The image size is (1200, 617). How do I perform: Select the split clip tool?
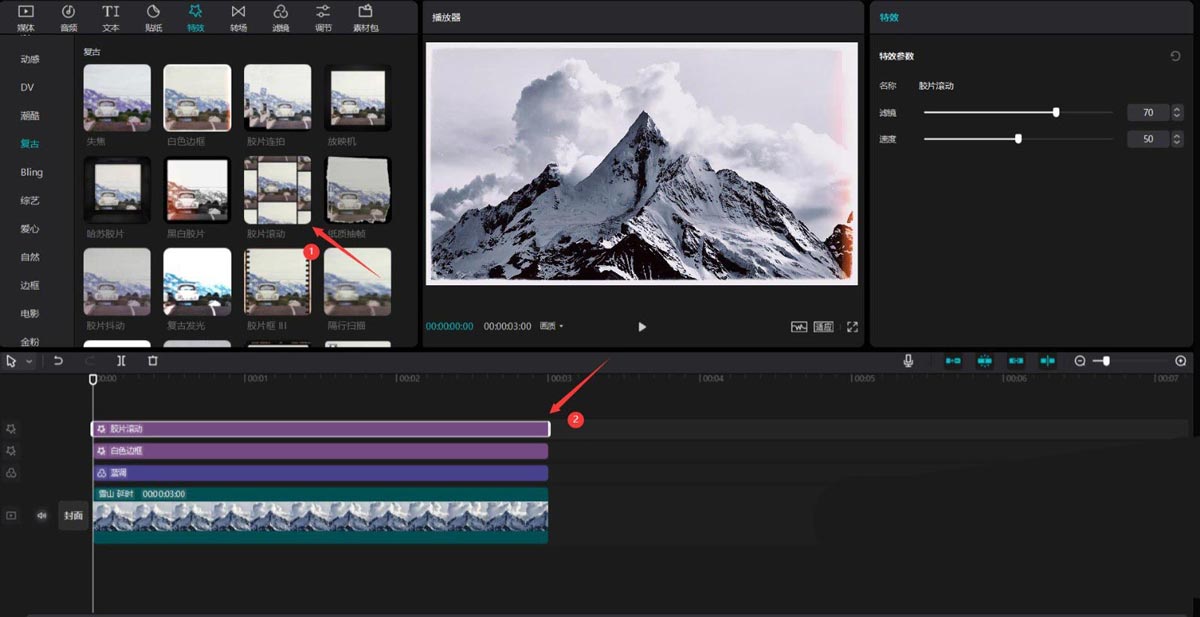click(121, 361)
